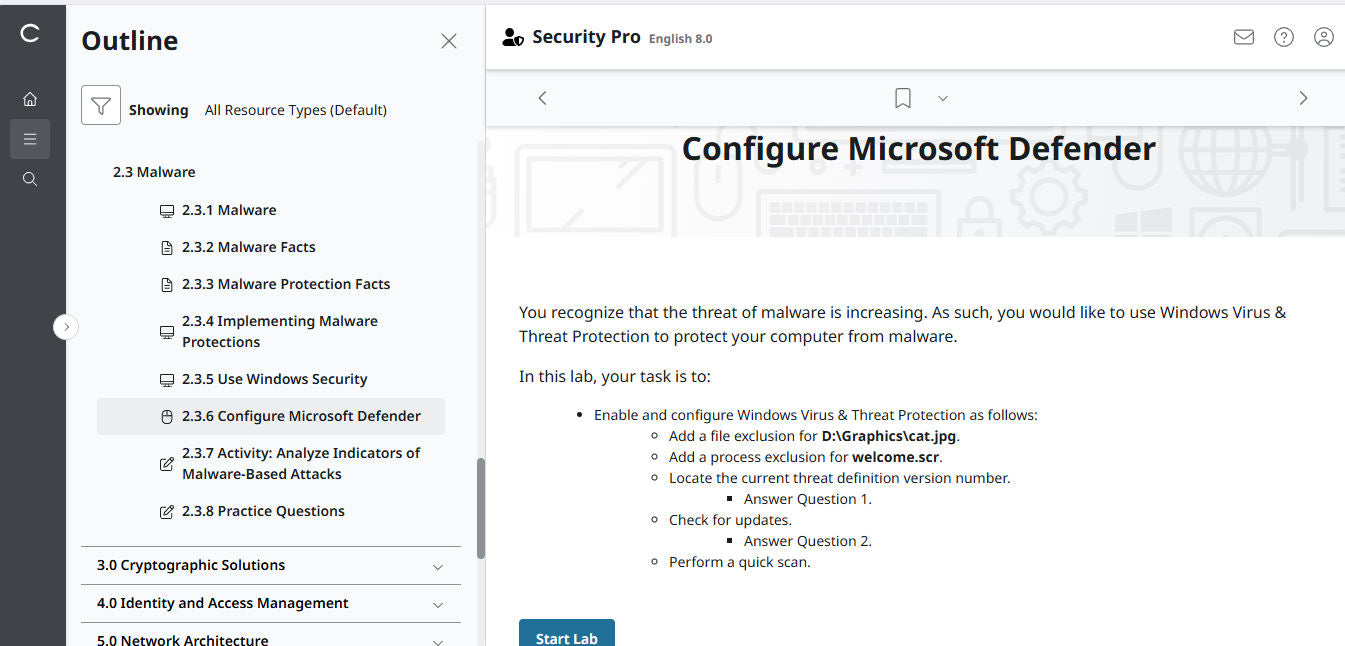The height and width of the screenshot is (646, 1345).
Task: Open the email contact icon
Action: (x=1243, y=36)
